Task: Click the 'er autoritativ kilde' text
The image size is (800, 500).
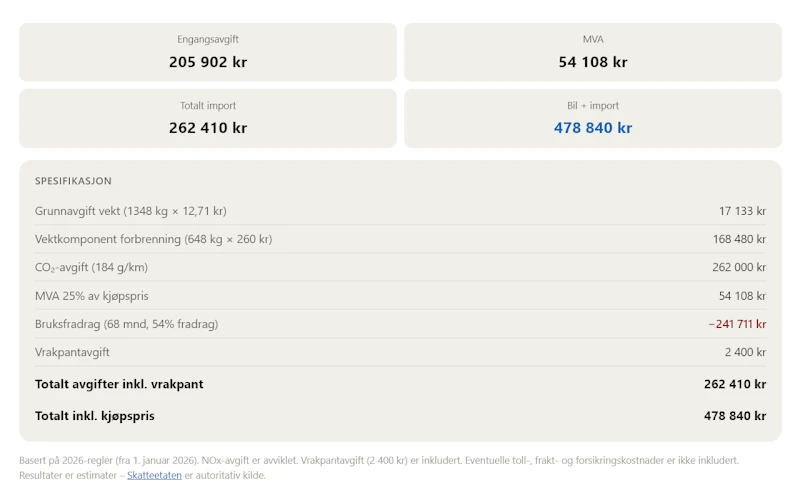Action: click(x=225, y=475)
